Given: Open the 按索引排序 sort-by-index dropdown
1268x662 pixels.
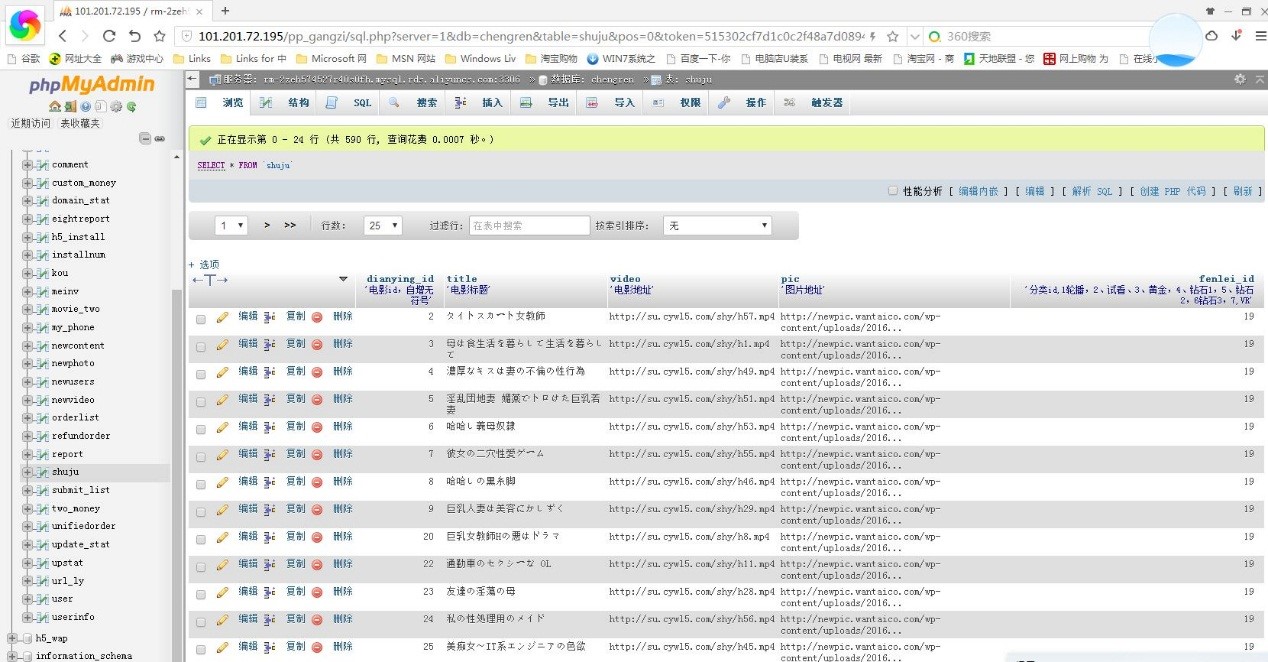Looking at the screenshot, I should pyautogui.click(x=717, y=226).
